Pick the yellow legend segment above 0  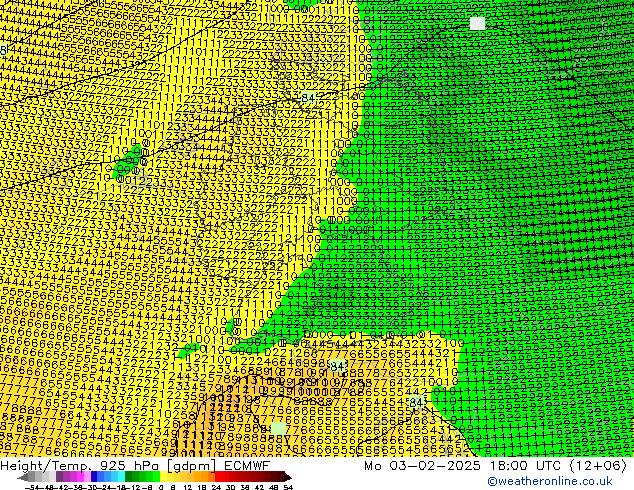[x=163, y=477]
